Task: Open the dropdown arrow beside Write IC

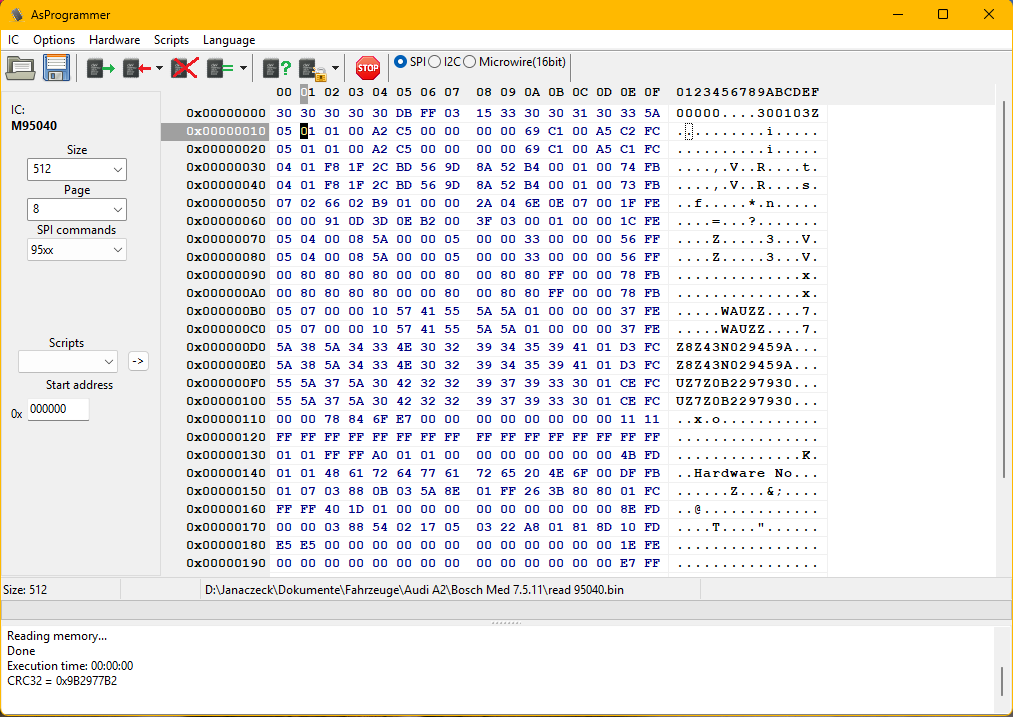Action: pyautogui.click(x=159, y=68)
